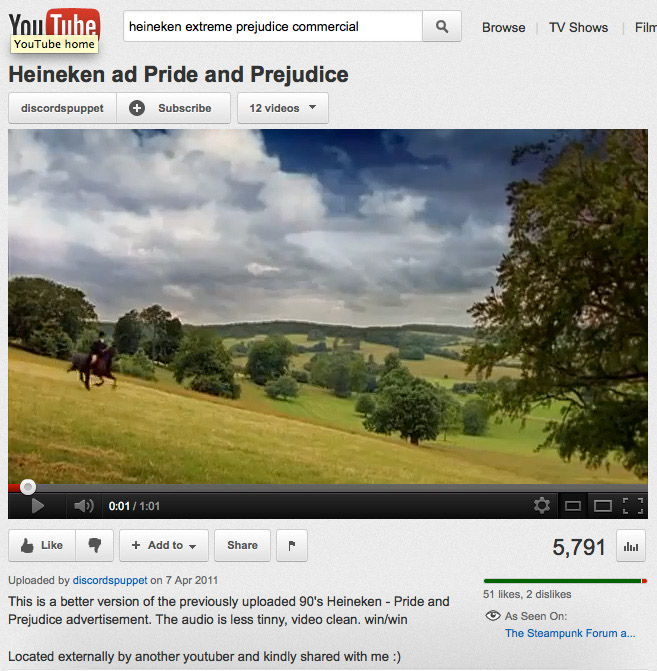Expand the 12 videos dropdown
Image resolution: width=657 pixels, height=671 pixels.
click(283, 108)
